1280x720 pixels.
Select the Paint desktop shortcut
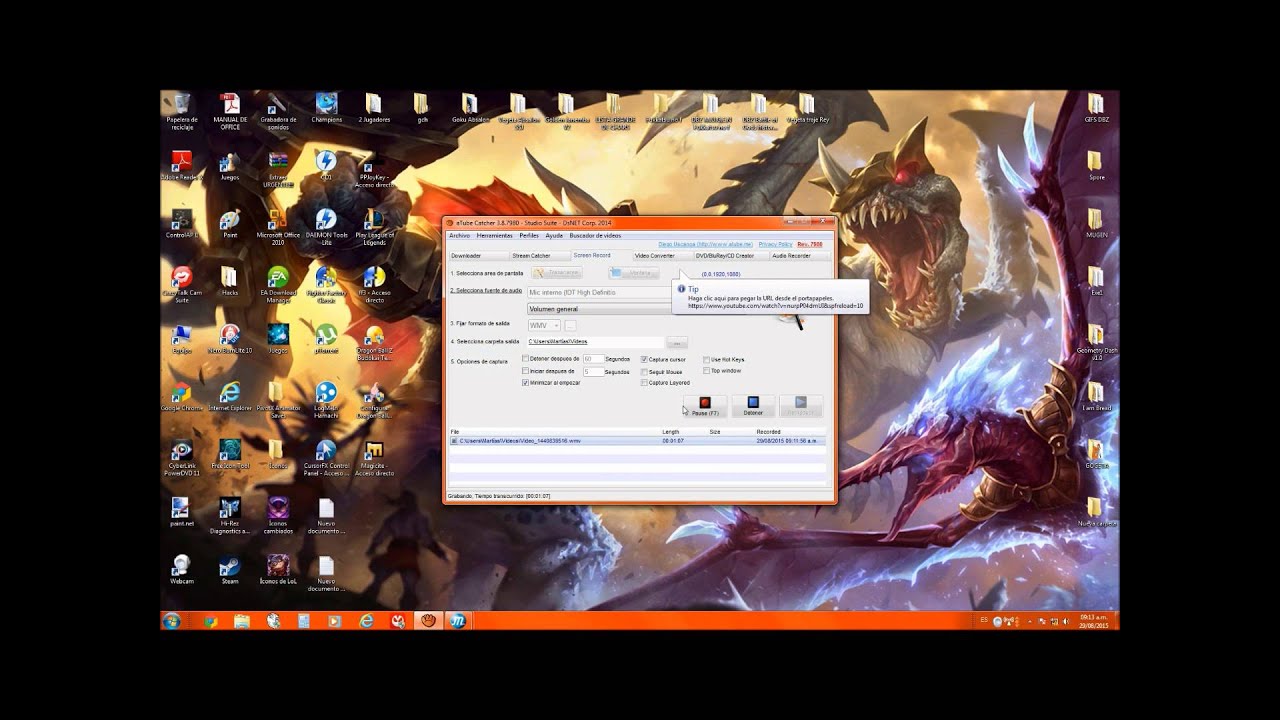click(x=230, y=224)
